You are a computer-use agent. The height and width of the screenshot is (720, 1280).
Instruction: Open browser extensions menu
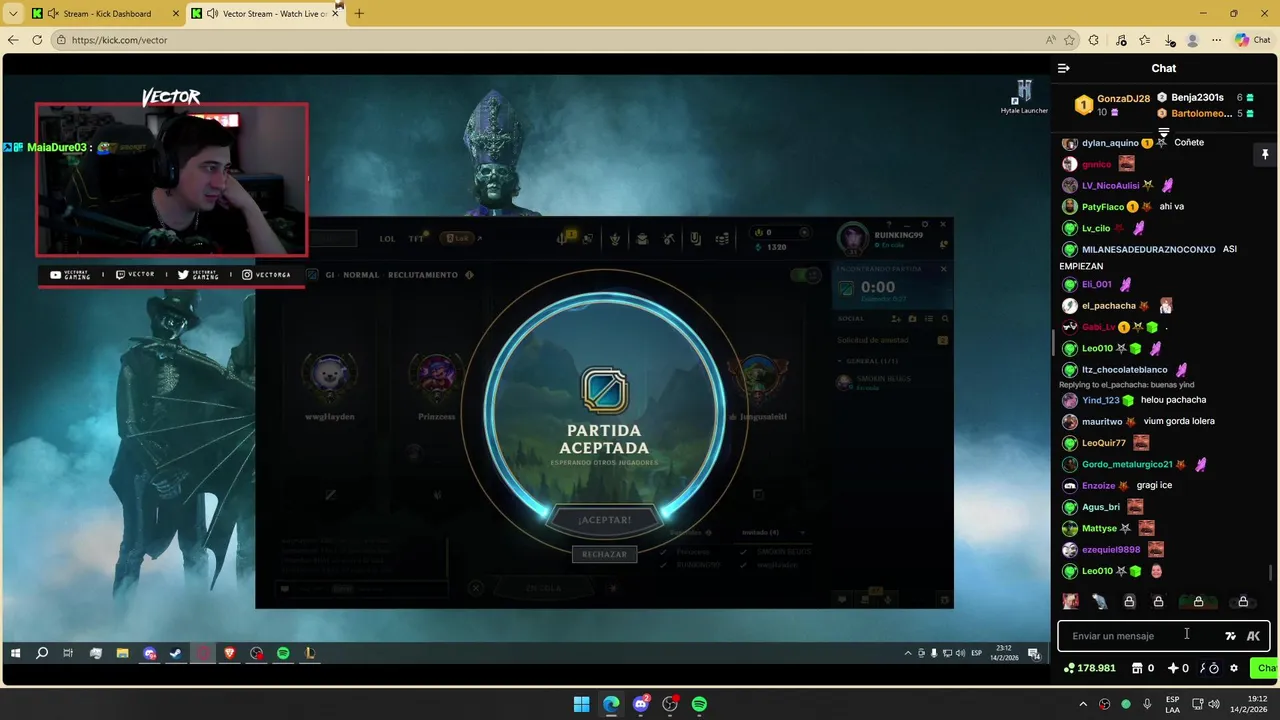1093,40
